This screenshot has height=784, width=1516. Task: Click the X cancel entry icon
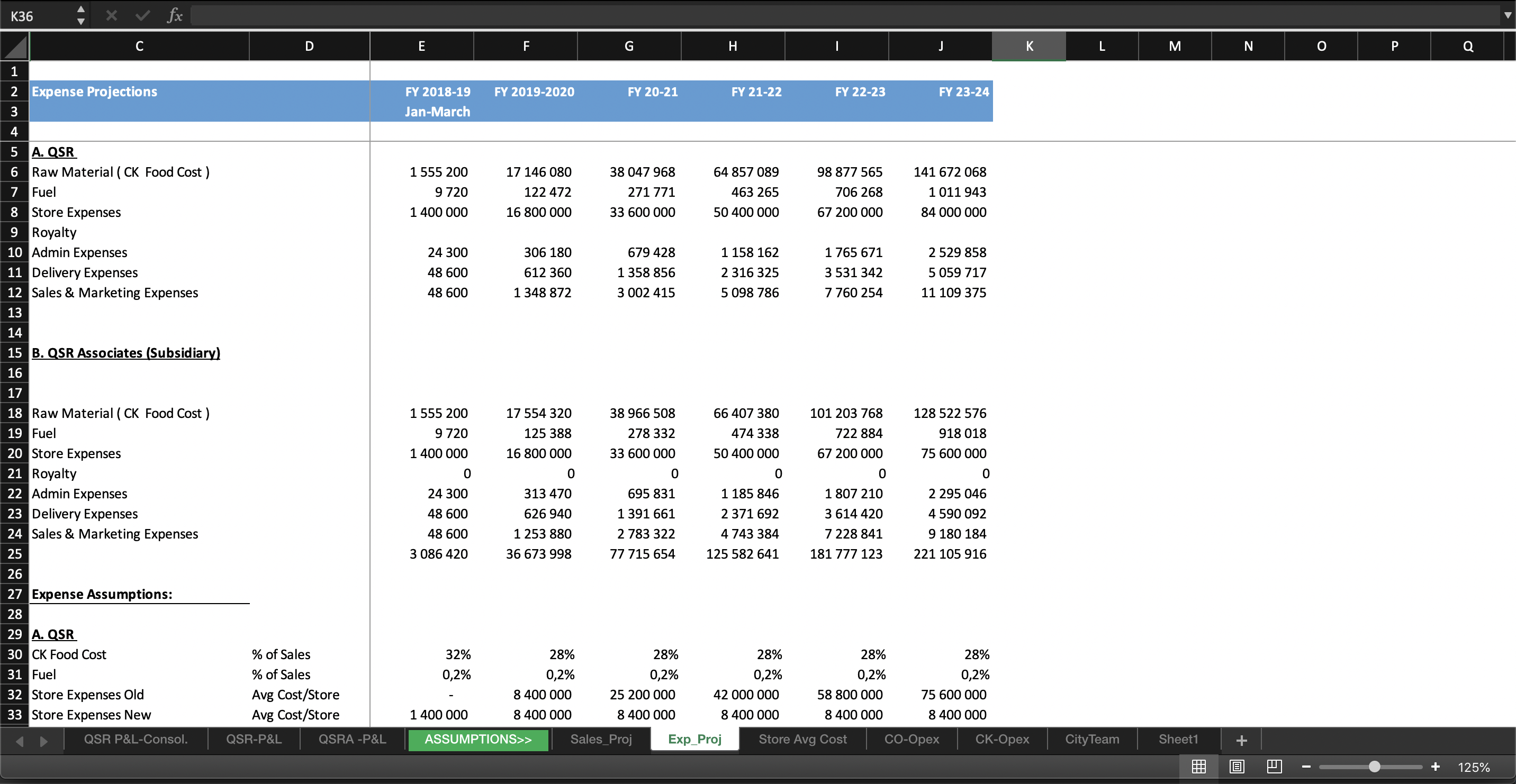tap(111, 15)
